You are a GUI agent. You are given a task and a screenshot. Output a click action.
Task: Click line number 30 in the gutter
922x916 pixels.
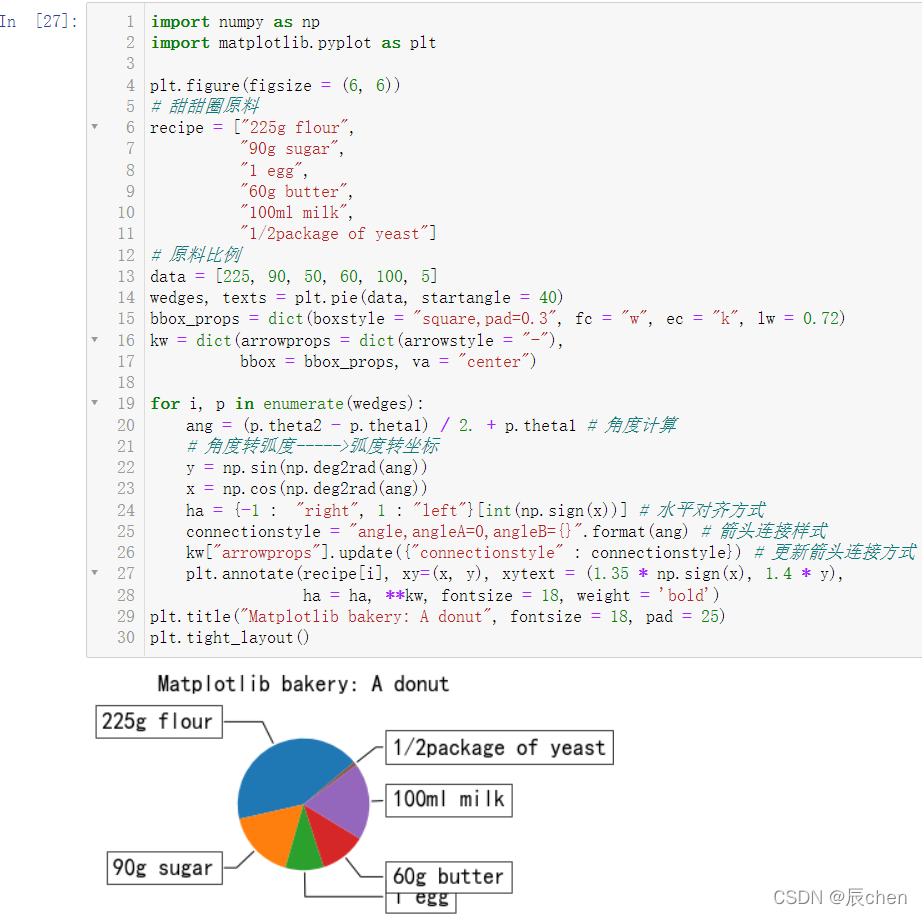pyautogui.click(x=126, y=637)
